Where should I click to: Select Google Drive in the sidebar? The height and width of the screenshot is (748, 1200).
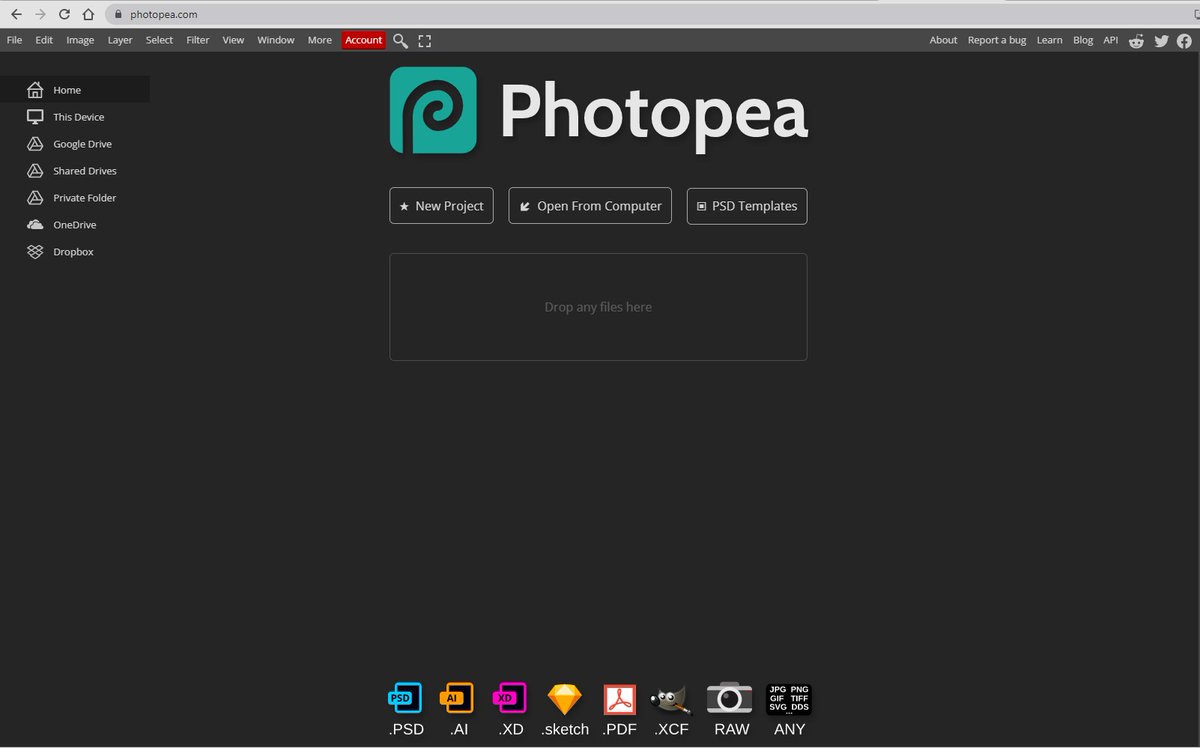tap(75, 144)
